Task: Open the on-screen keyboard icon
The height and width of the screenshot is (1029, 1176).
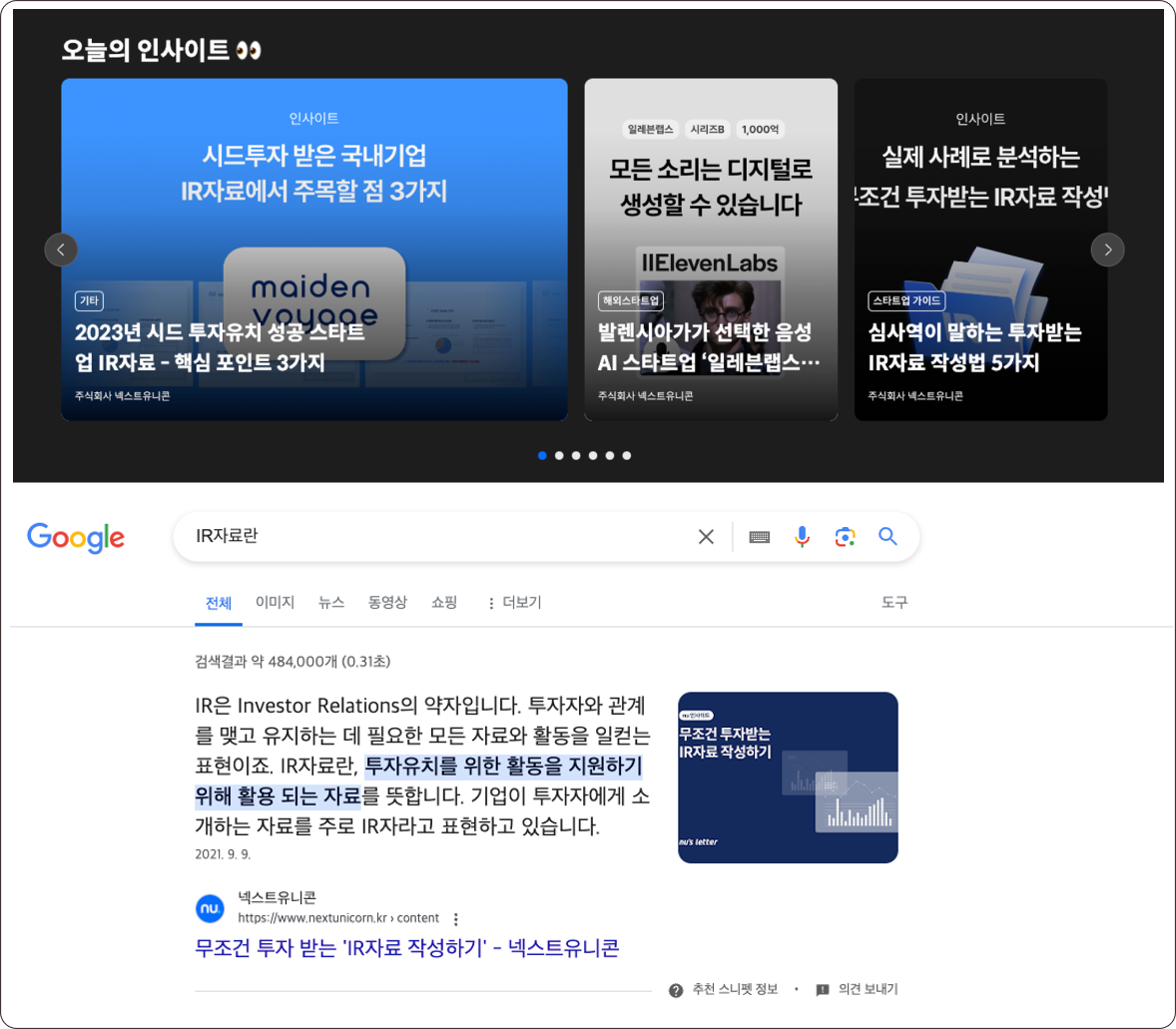Action: click(759, 536)
